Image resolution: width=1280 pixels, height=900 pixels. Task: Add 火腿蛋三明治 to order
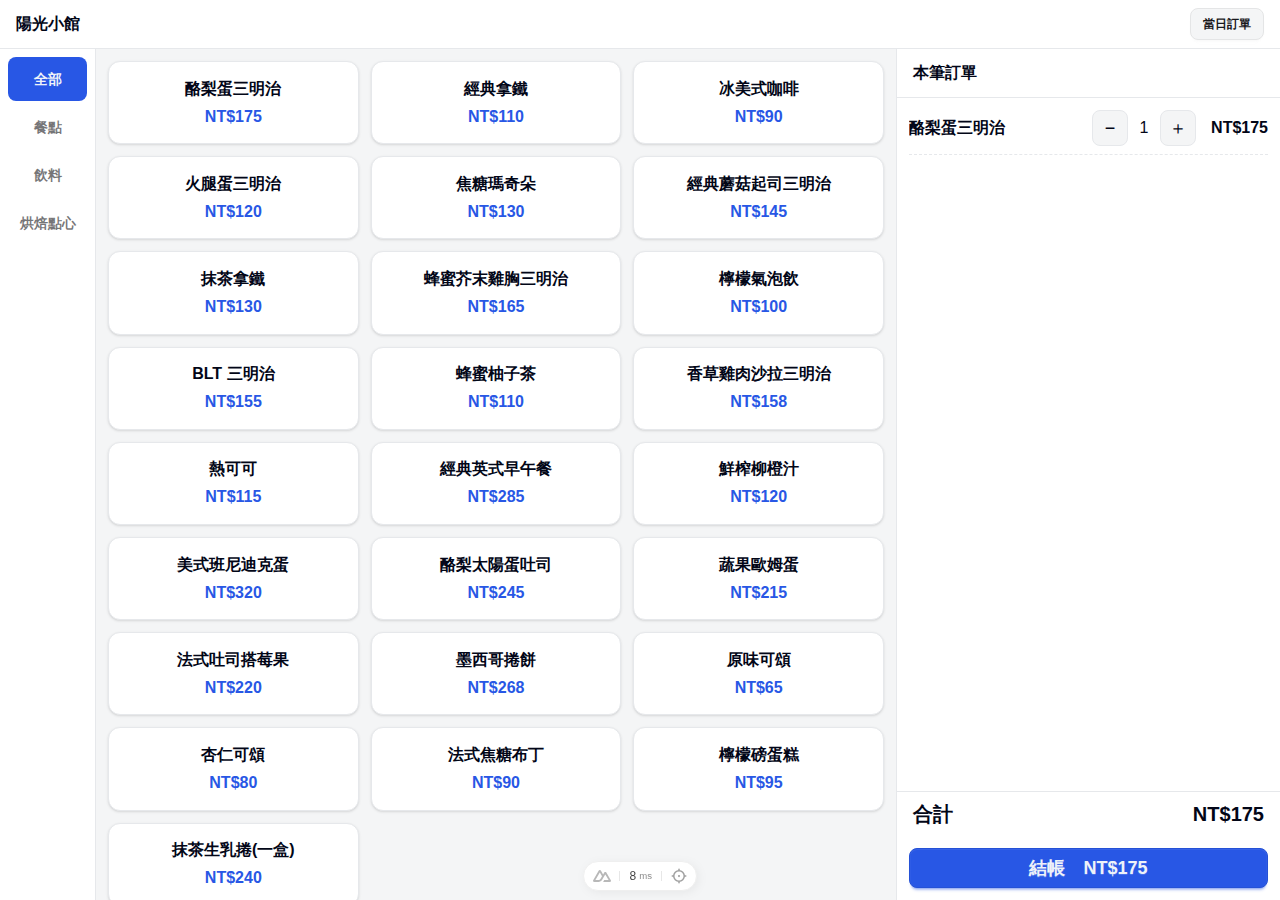(x=233, y=198)
